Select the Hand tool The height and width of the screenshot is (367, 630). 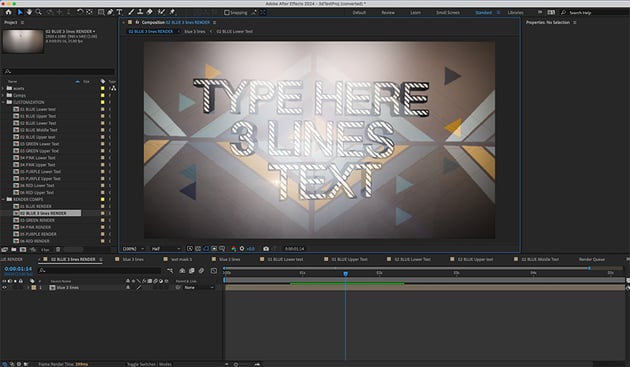click(29, 12)
